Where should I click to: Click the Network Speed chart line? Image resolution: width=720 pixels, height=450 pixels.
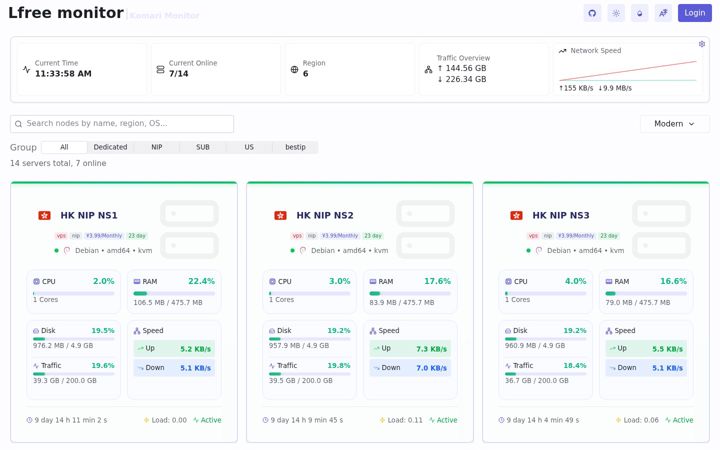tap(628, 71)
